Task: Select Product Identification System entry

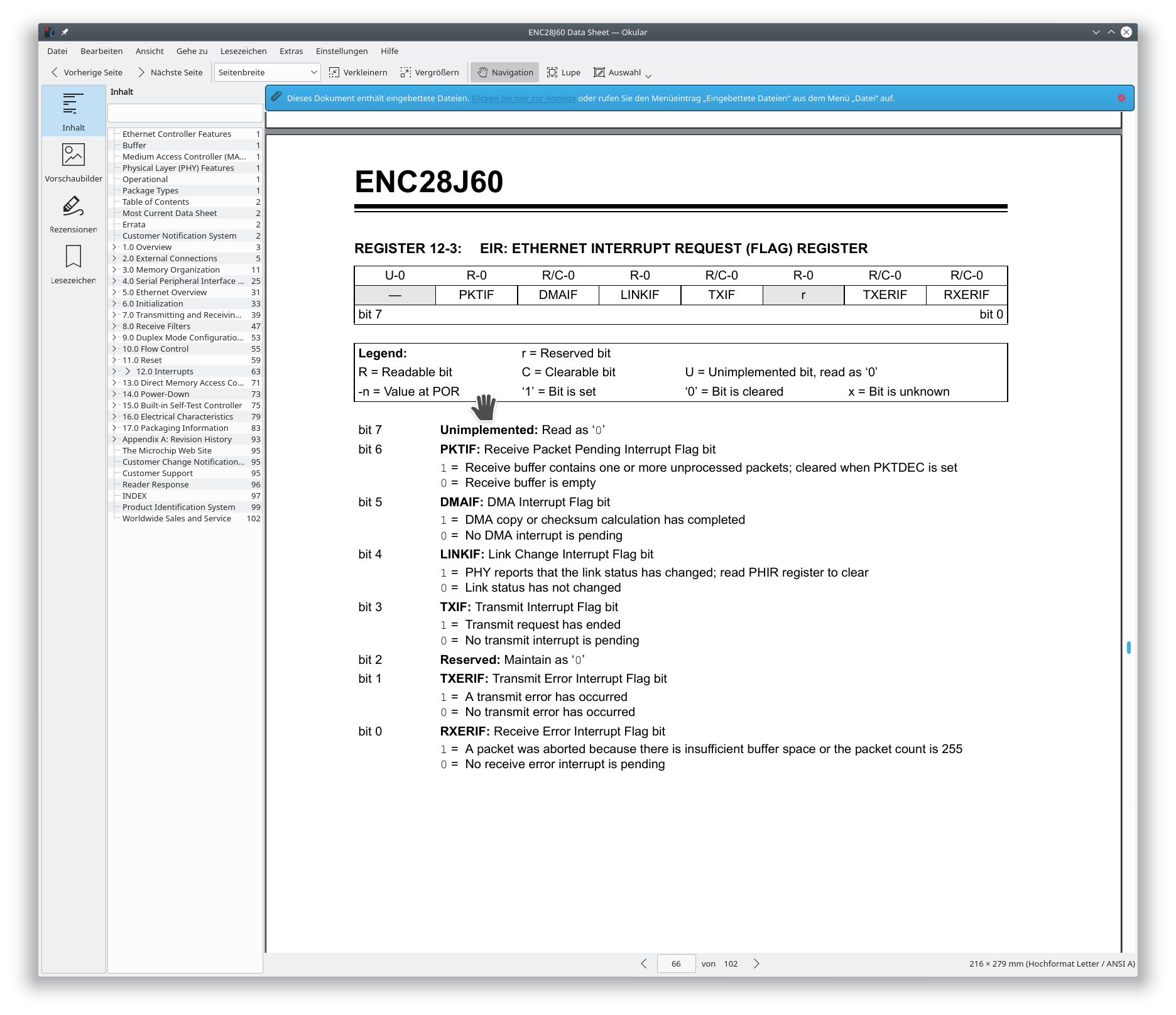Action: click(185, 507)
